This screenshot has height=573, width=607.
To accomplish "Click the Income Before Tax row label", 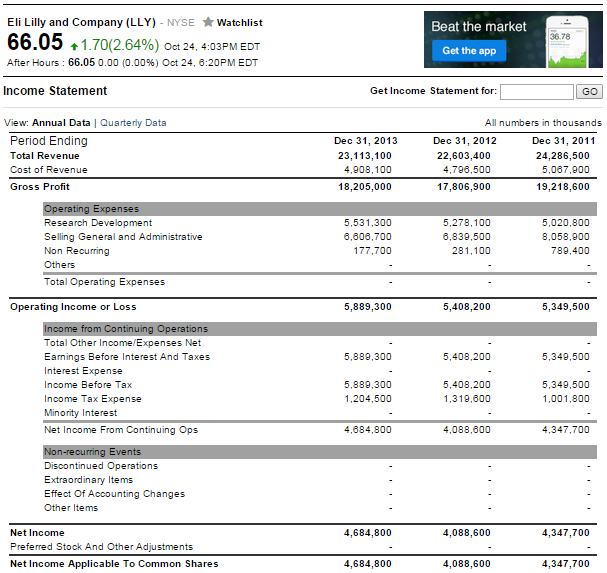I will [x=88, y=384].
